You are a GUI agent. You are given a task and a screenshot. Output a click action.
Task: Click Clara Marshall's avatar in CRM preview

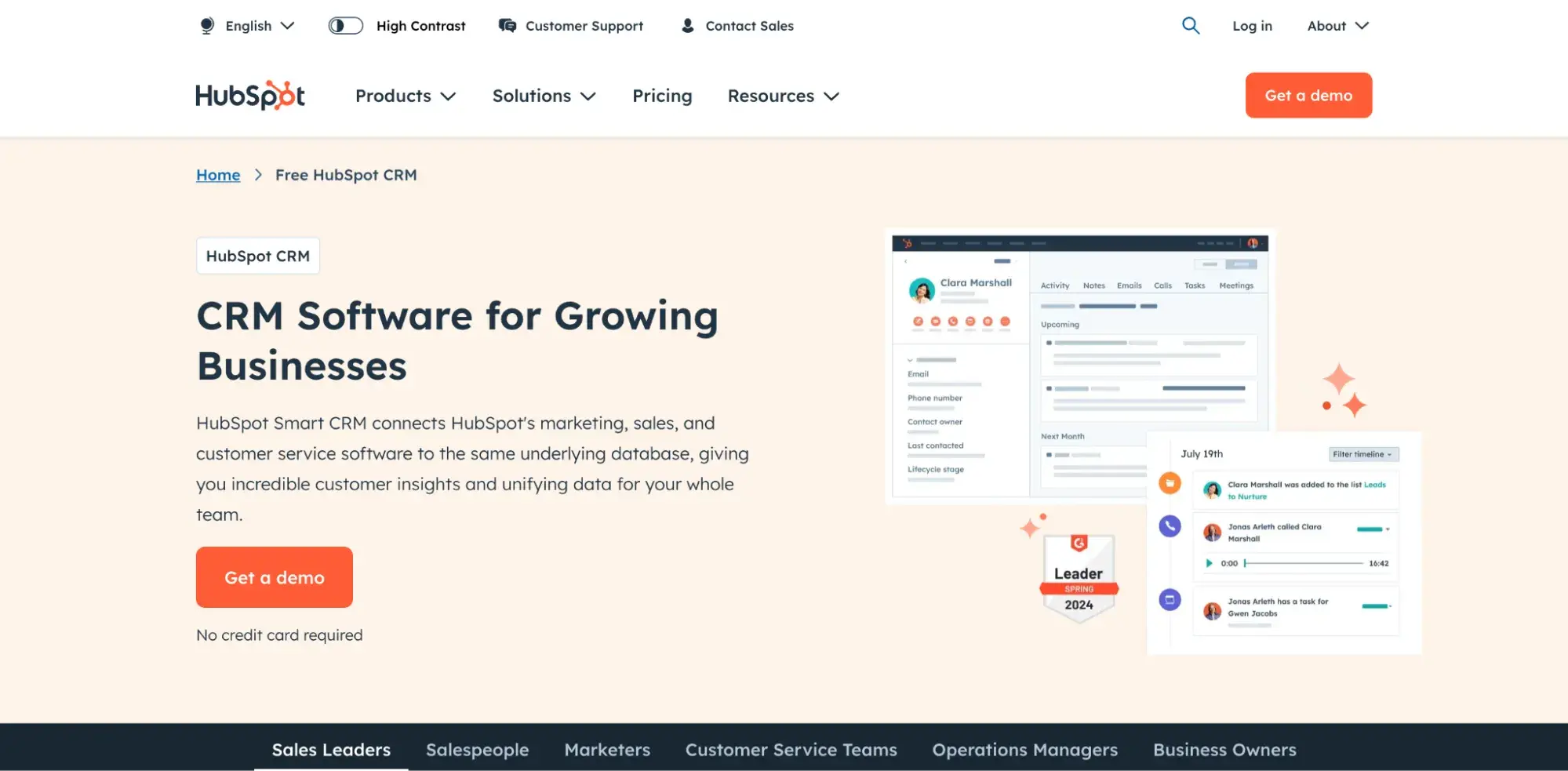tap(922, 291)
